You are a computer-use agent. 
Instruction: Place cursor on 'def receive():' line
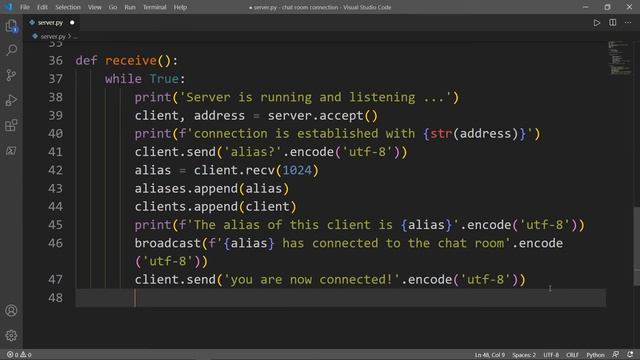point(127,60)
